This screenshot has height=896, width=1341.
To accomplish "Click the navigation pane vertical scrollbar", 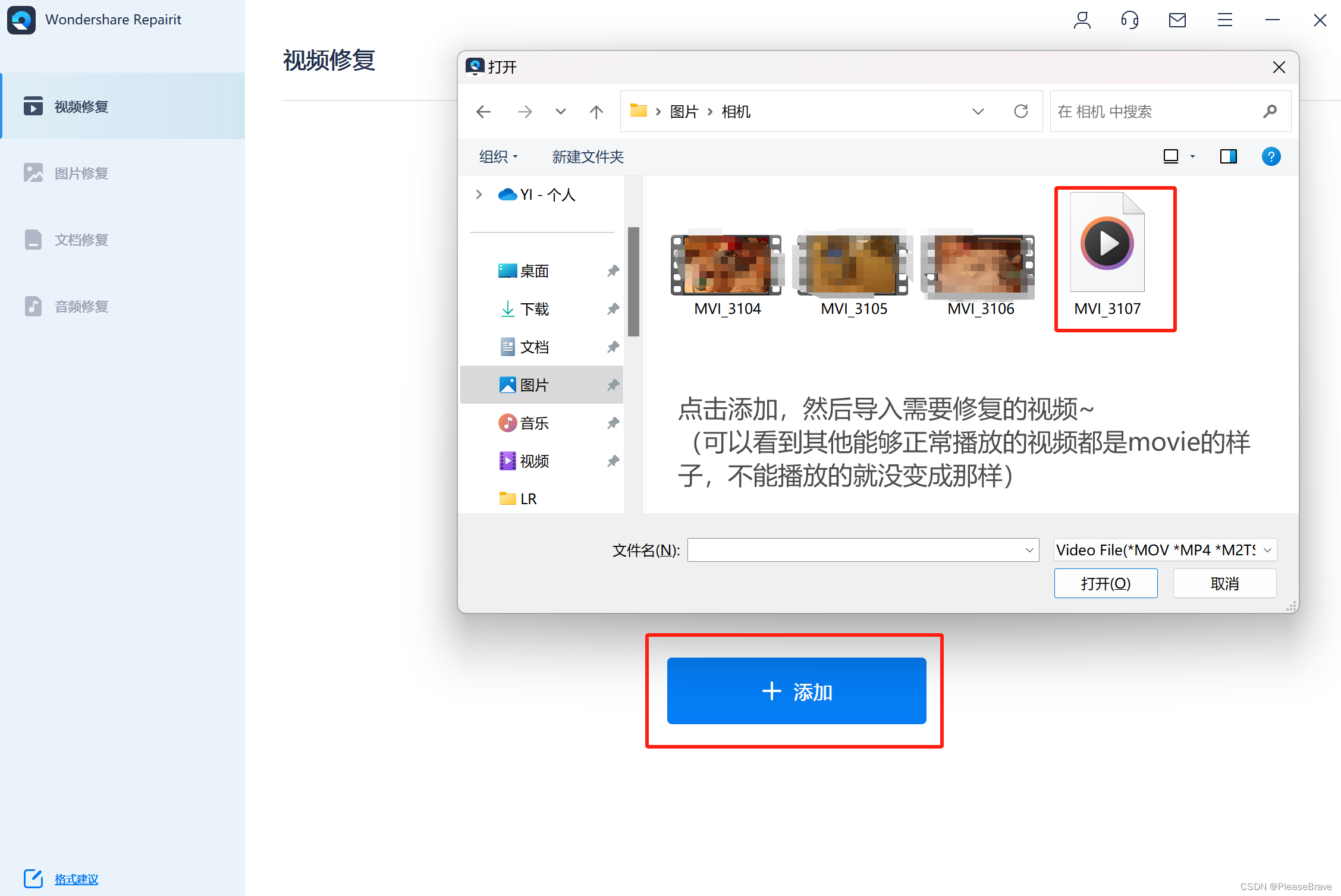I will point(633,282).
